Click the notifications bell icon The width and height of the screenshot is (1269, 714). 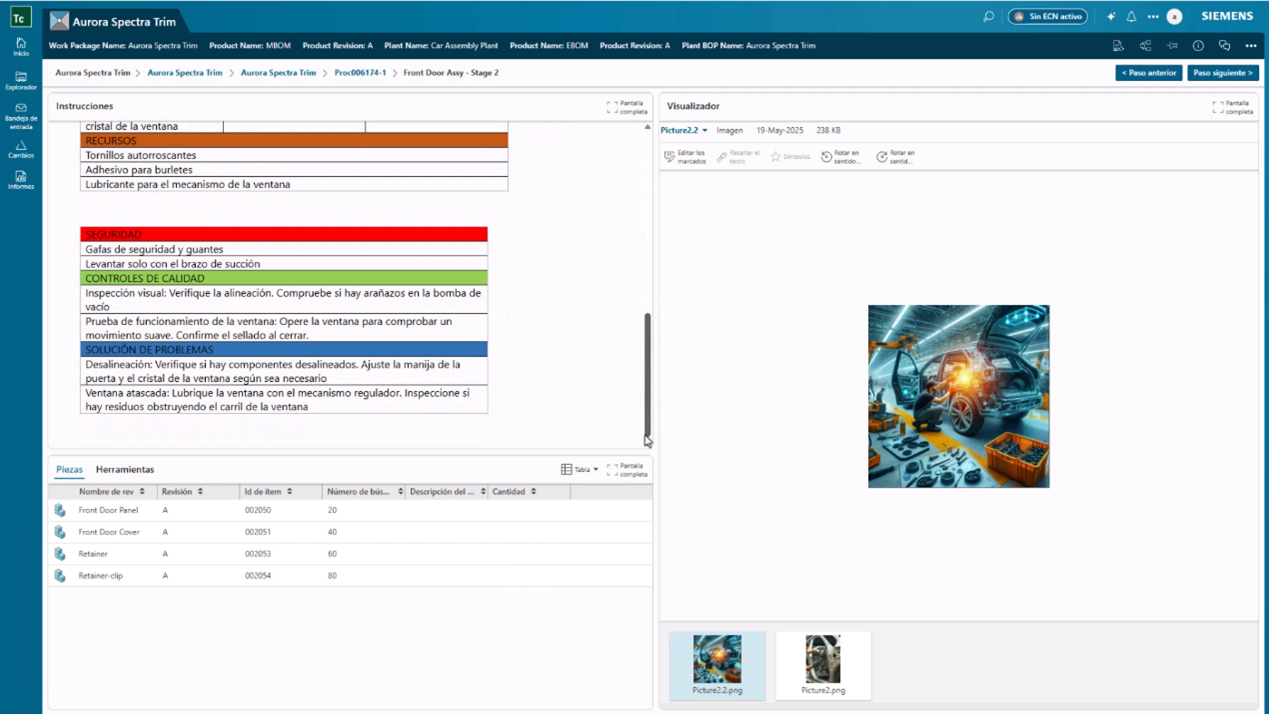click(1131, 16)
